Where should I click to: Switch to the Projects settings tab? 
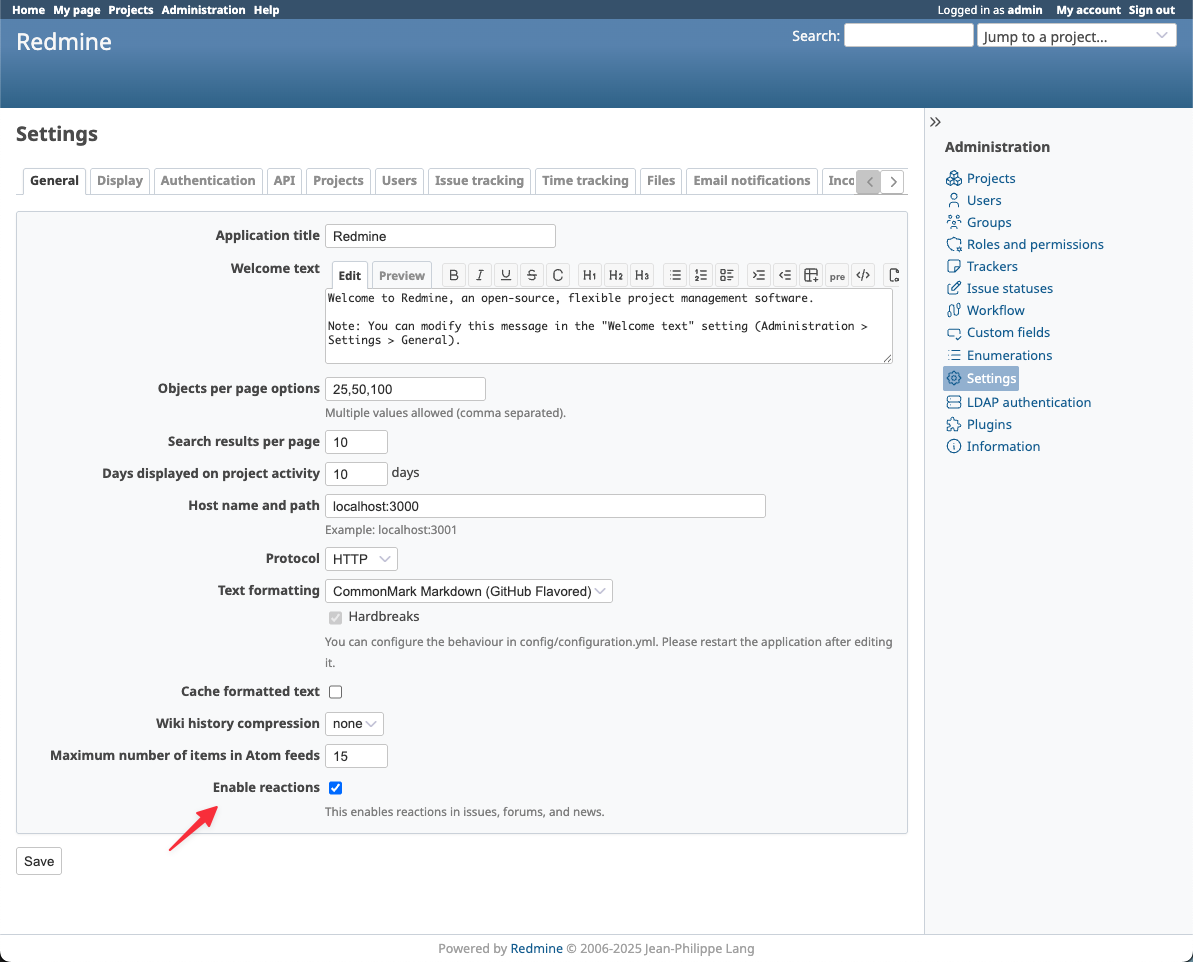[339, 181]
